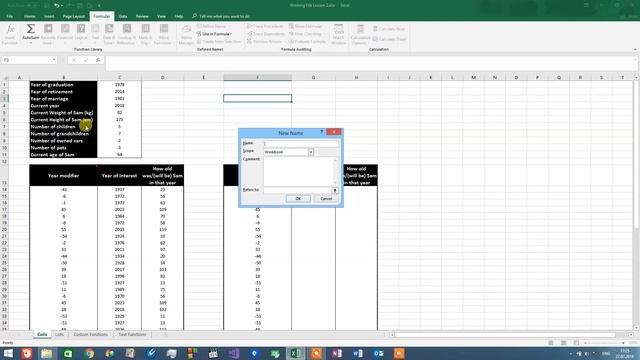Open the Math & Trig functions icon
This screenshot has height=360, width=640.
[145, 34]
